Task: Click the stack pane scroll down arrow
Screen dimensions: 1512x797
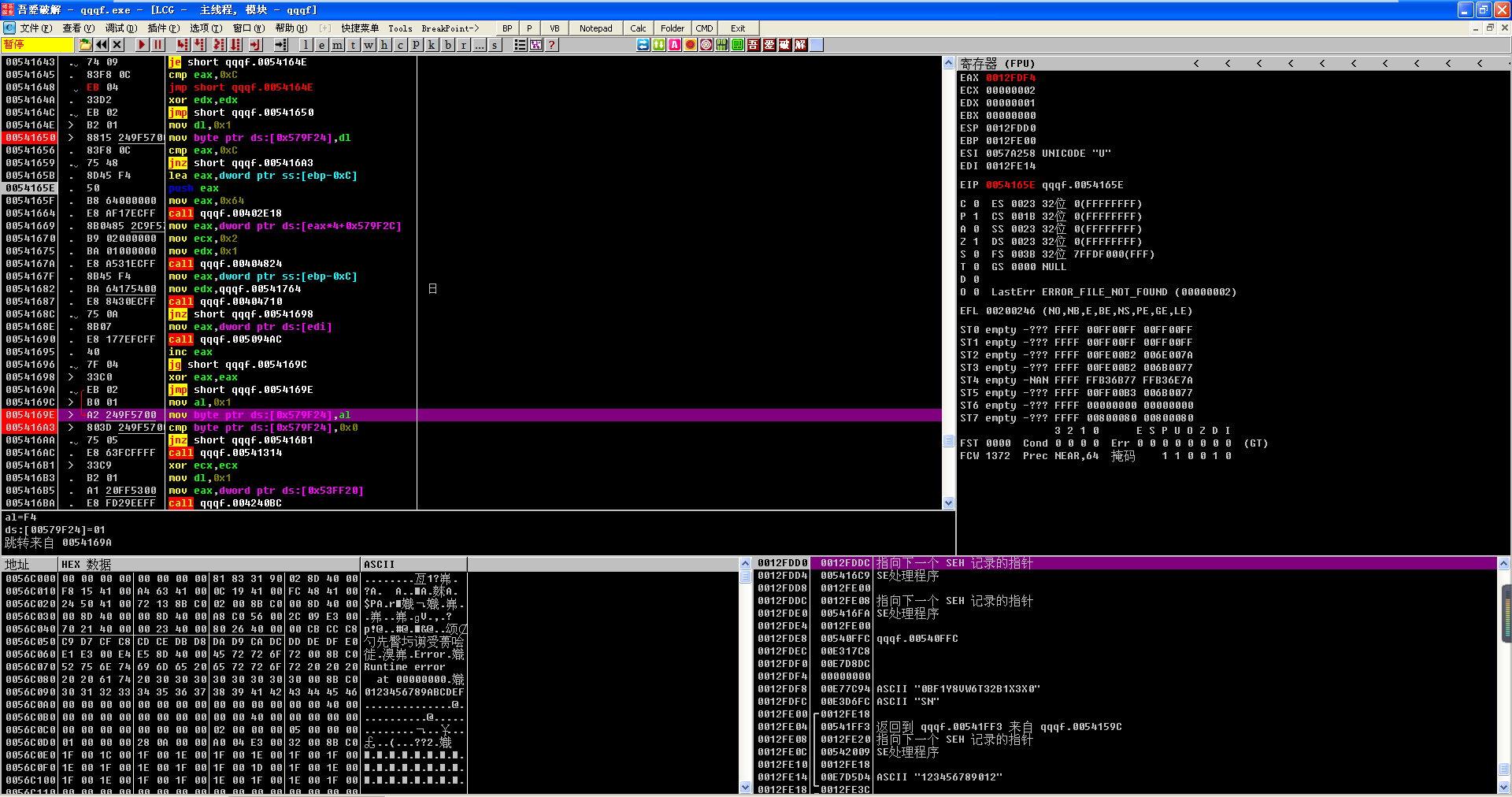Action: (x=1503, y=787)
